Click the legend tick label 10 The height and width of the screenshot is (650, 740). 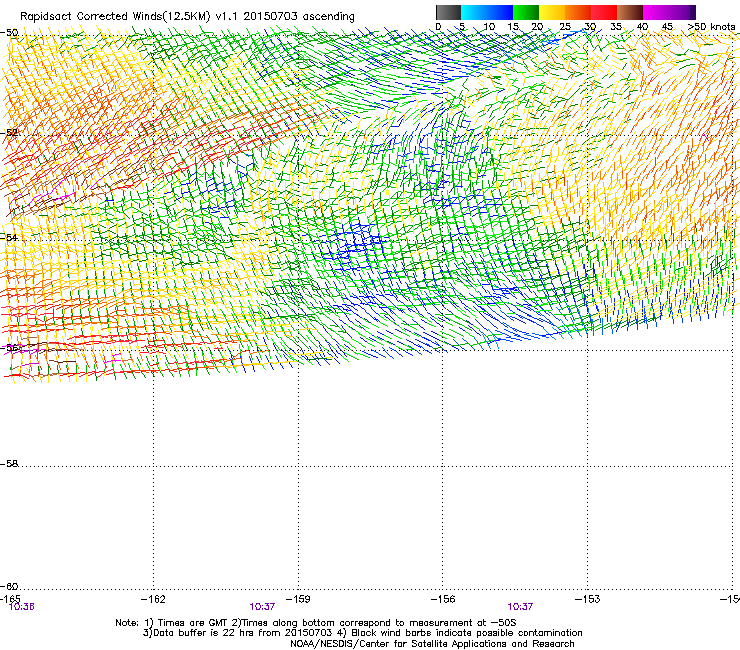coord(489,27)
